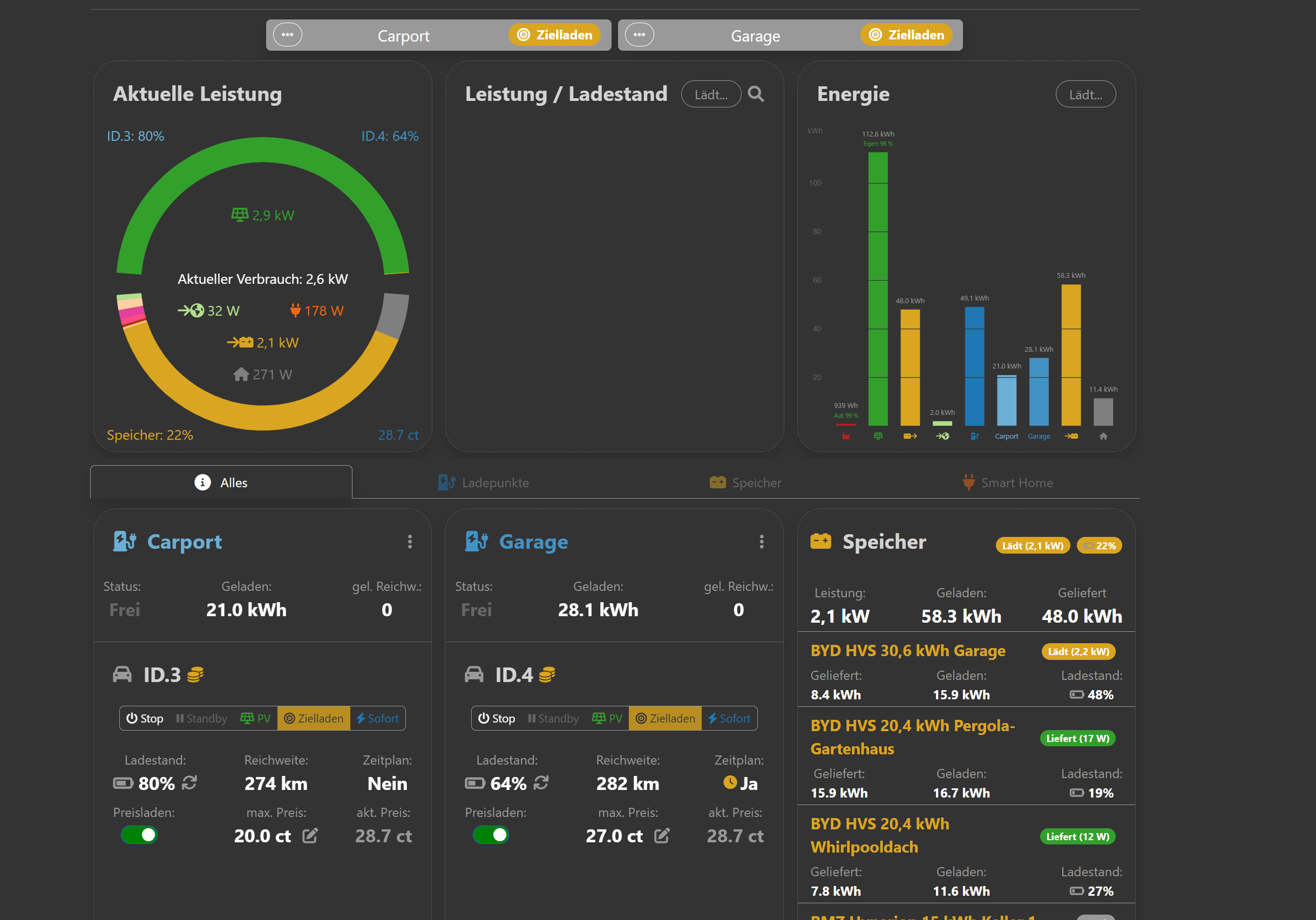Click the coins icon next to ID.3
Viewport: 1316px width, 920px height.
195,675
